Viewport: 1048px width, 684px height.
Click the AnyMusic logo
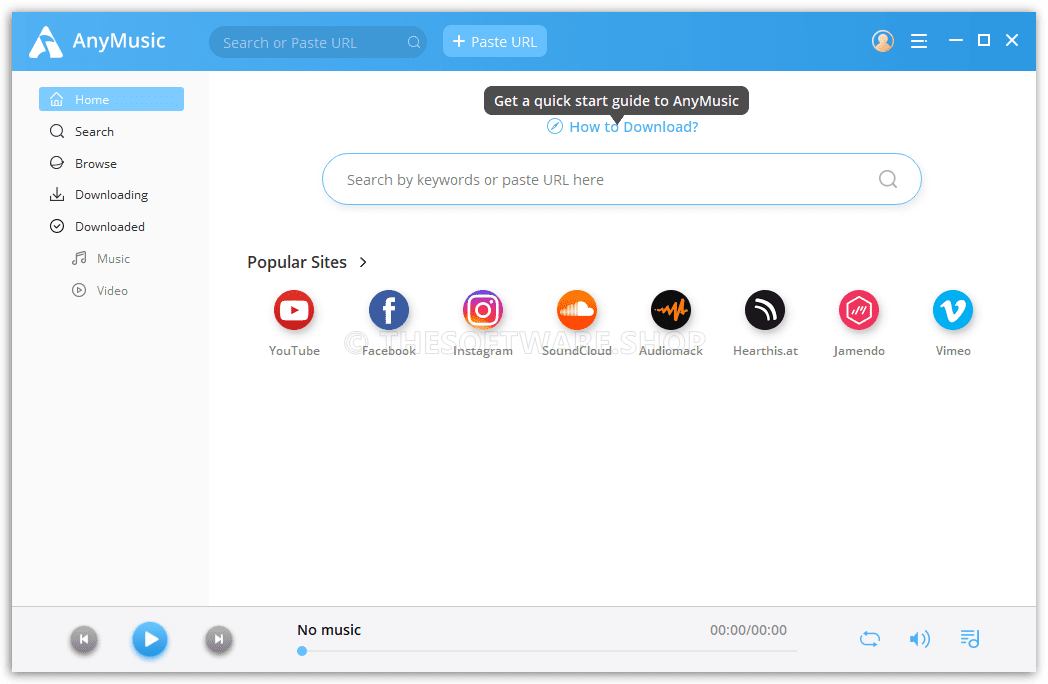(46, 41)
